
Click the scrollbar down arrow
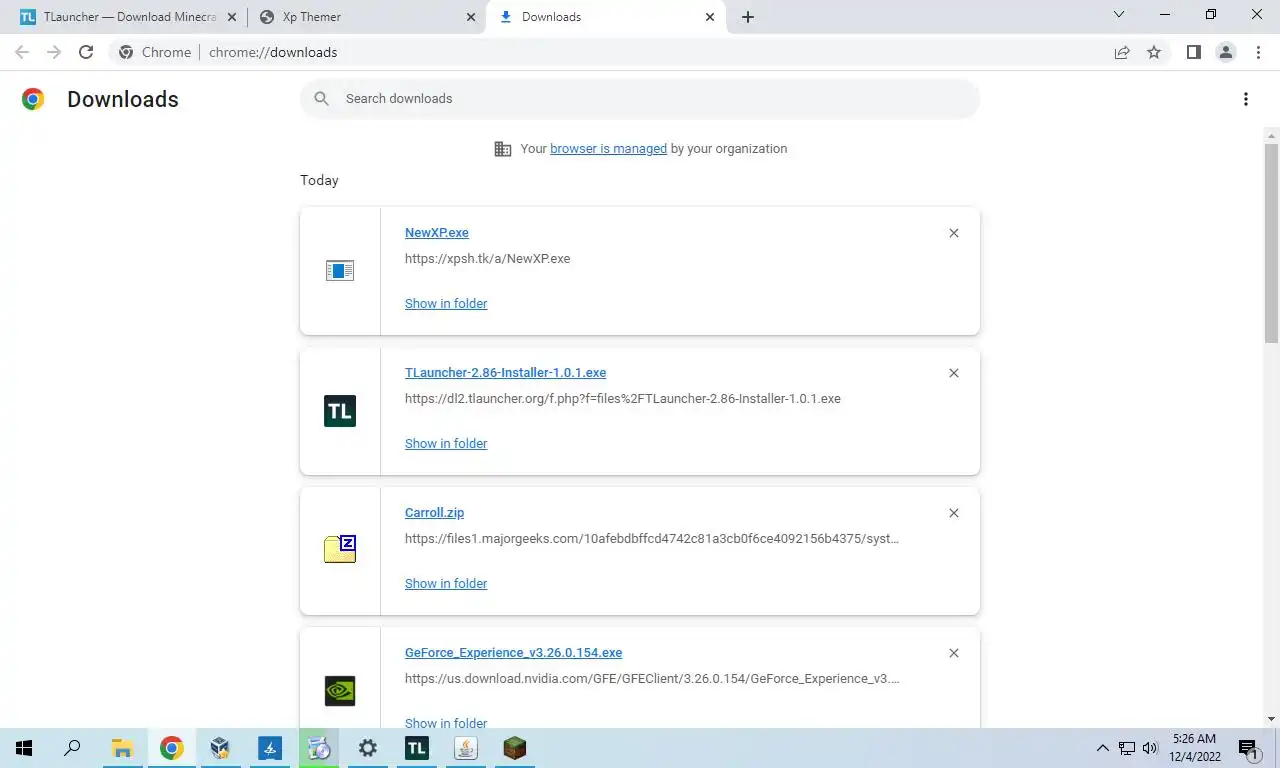(1271, 719)
